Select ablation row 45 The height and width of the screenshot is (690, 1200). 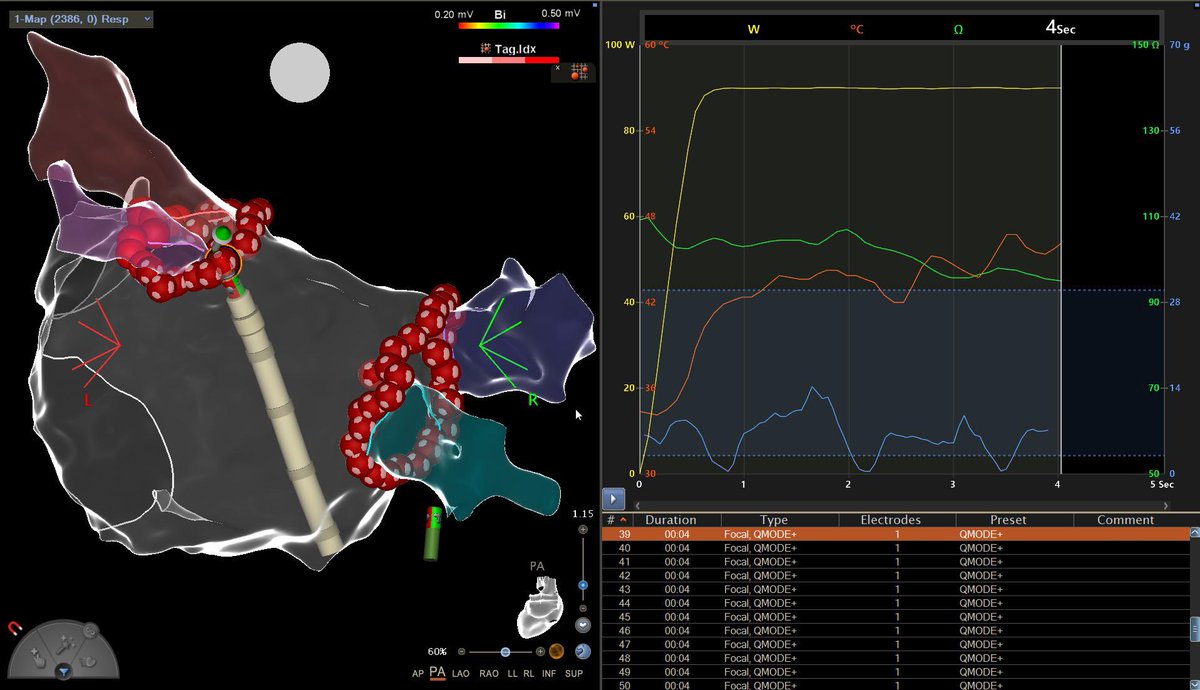tap(894, 617)
